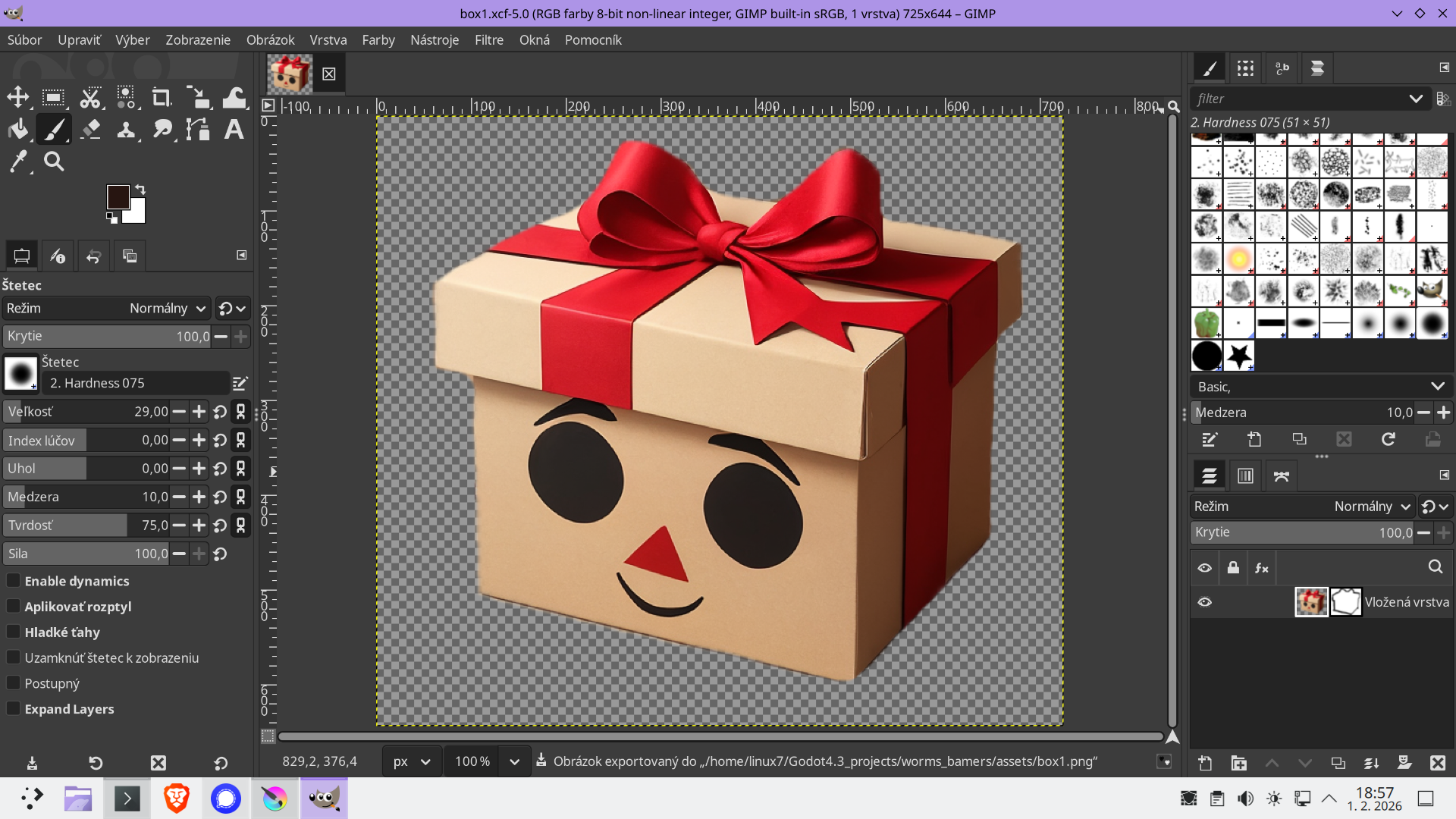Refresh the brush list

click(1389, 439)
